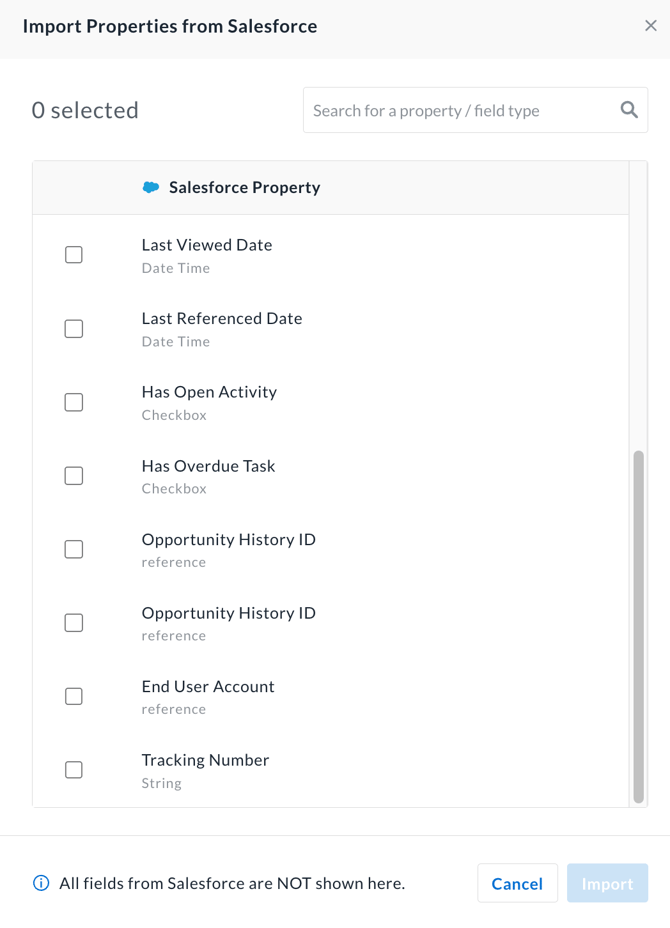Click the Has Open Activity property name
The width and height of the screenshot is (670, 928).
(209, 392)
